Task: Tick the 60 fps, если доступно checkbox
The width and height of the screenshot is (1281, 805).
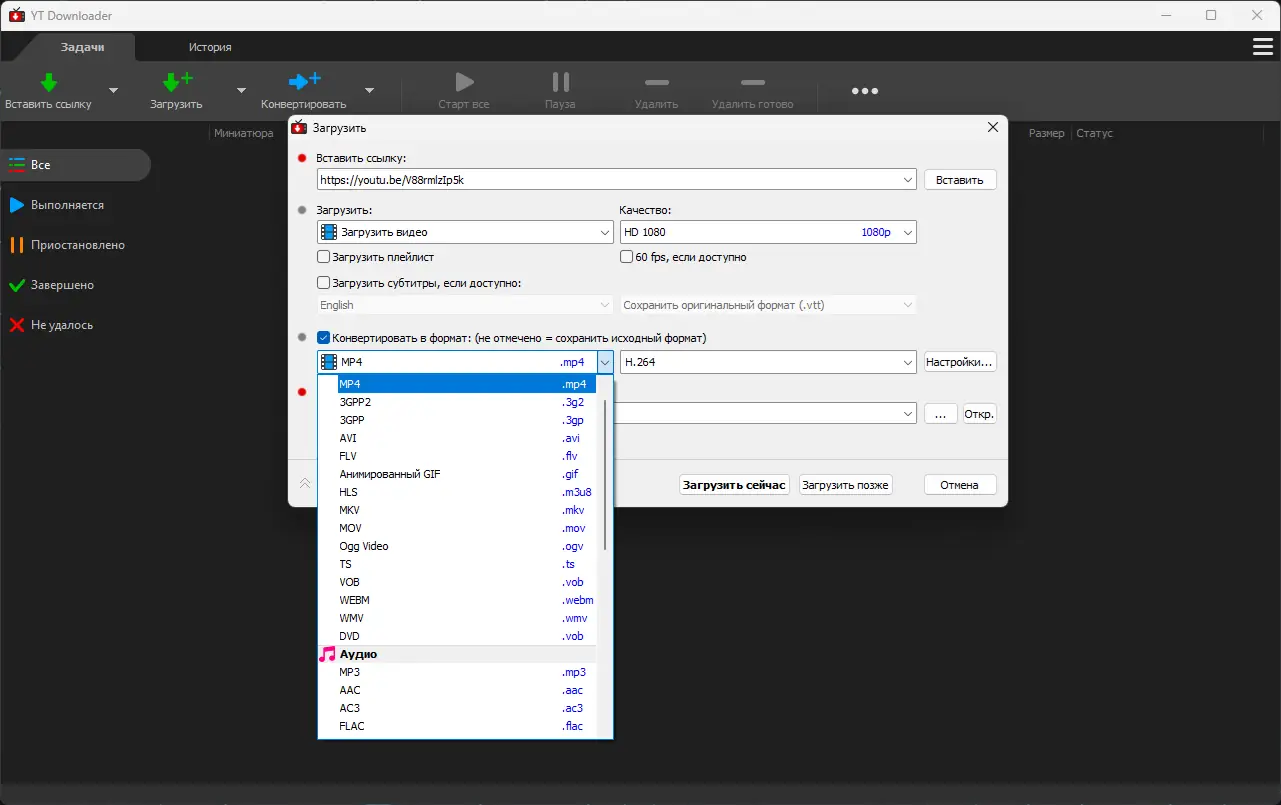Action: (626, 257)
